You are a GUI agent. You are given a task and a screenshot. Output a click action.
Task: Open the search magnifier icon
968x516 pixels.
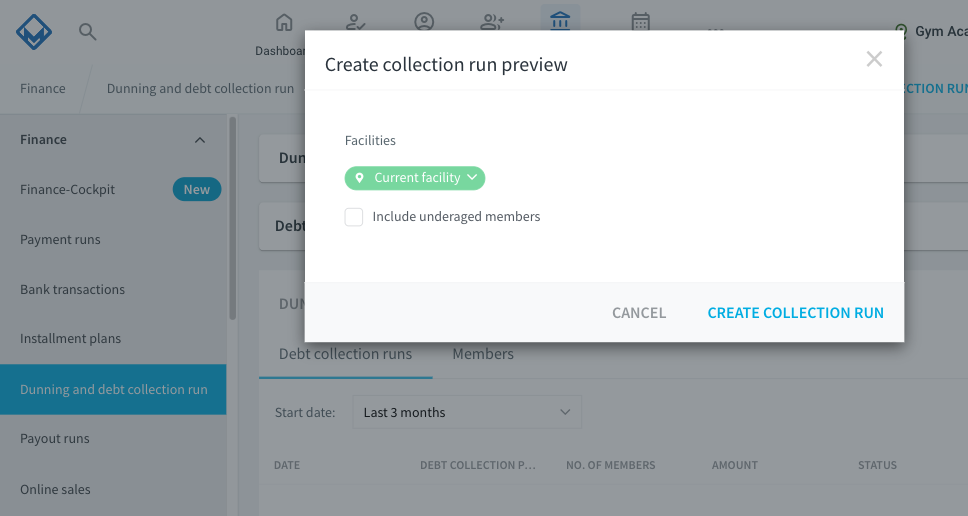88,31
